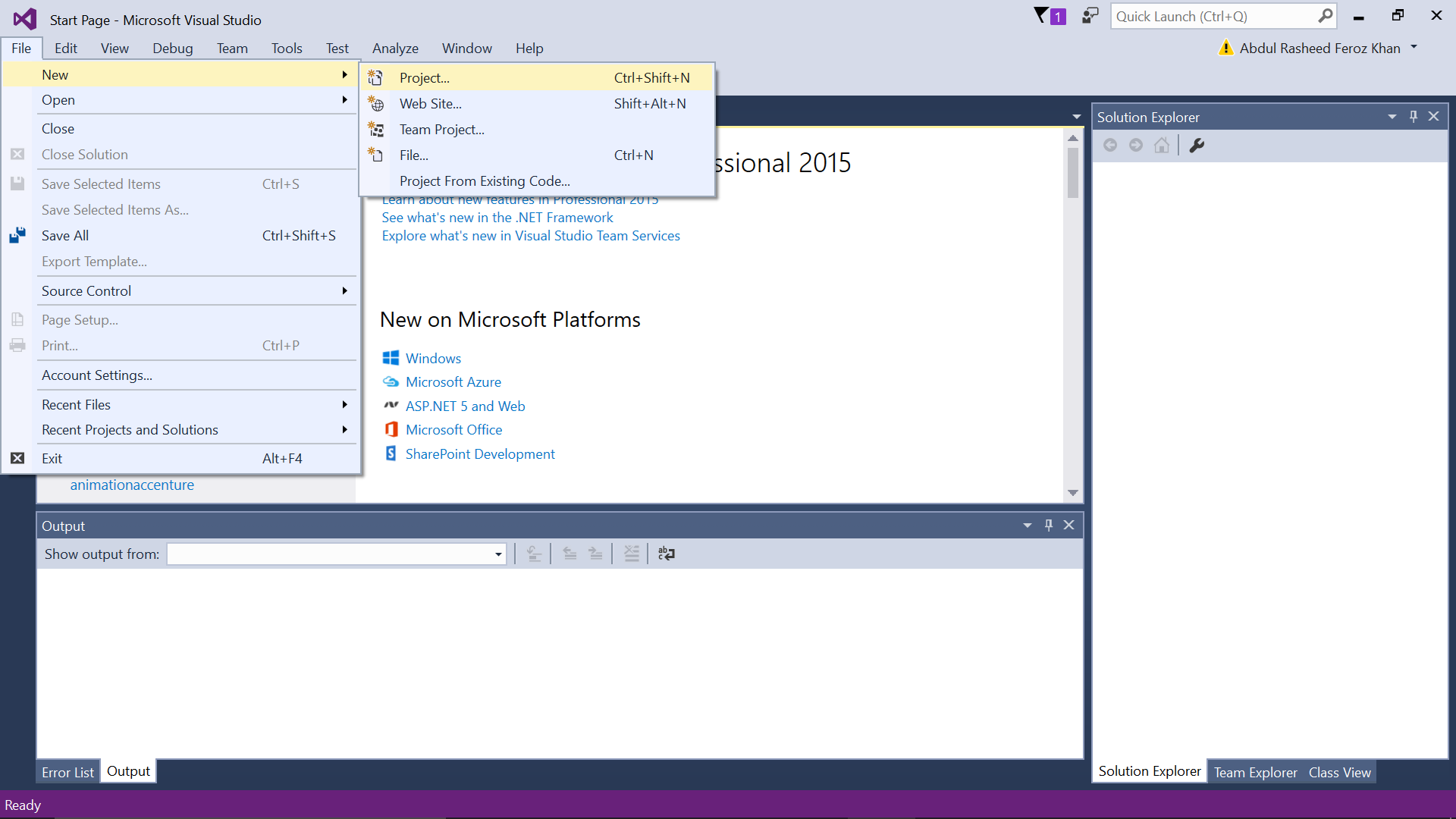Switch to the Error List tab
1456x819 pixels.
pos(67,772)
